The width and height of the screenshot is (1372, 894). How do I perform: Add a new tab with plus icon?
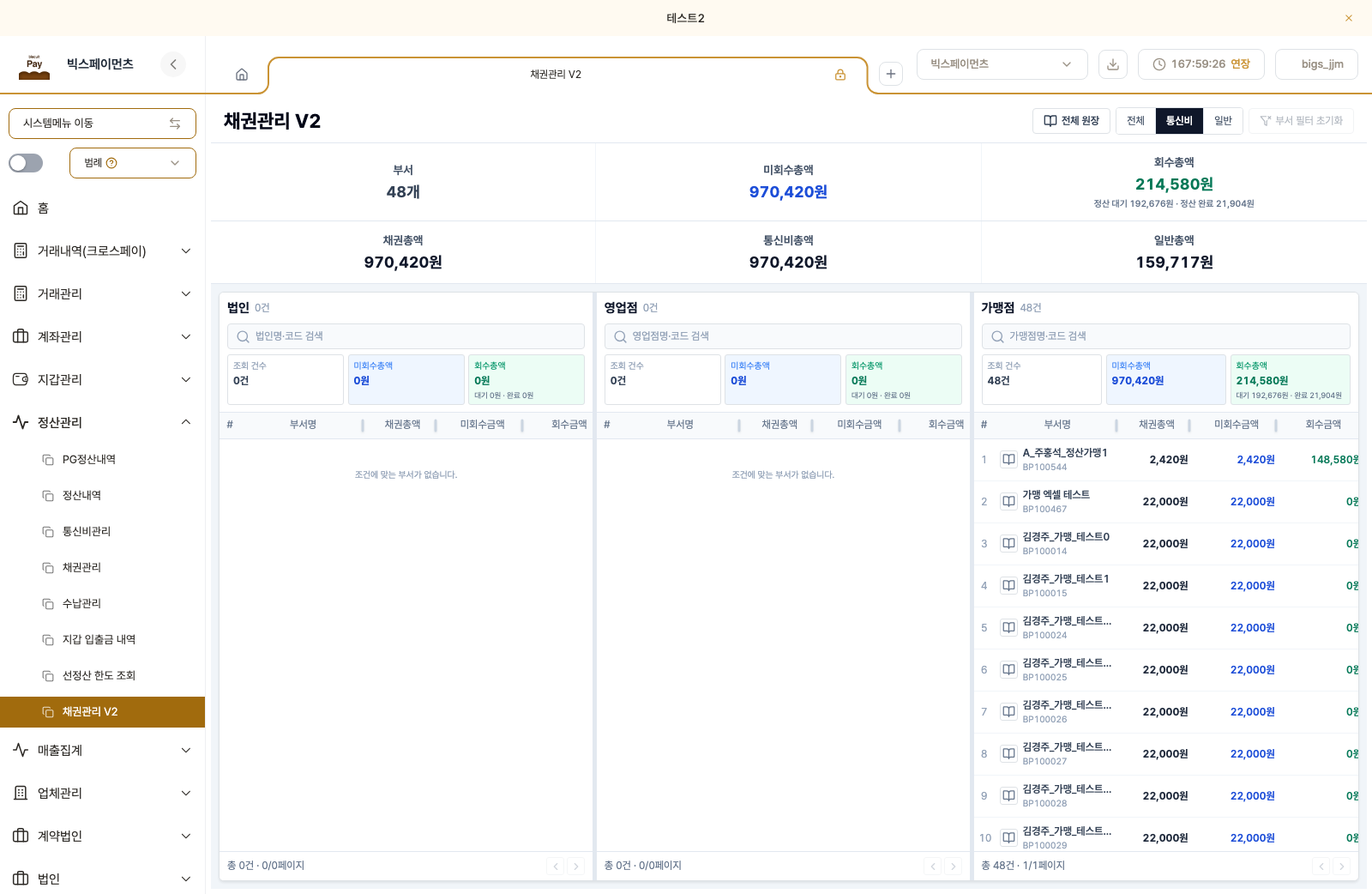[891, 74]
